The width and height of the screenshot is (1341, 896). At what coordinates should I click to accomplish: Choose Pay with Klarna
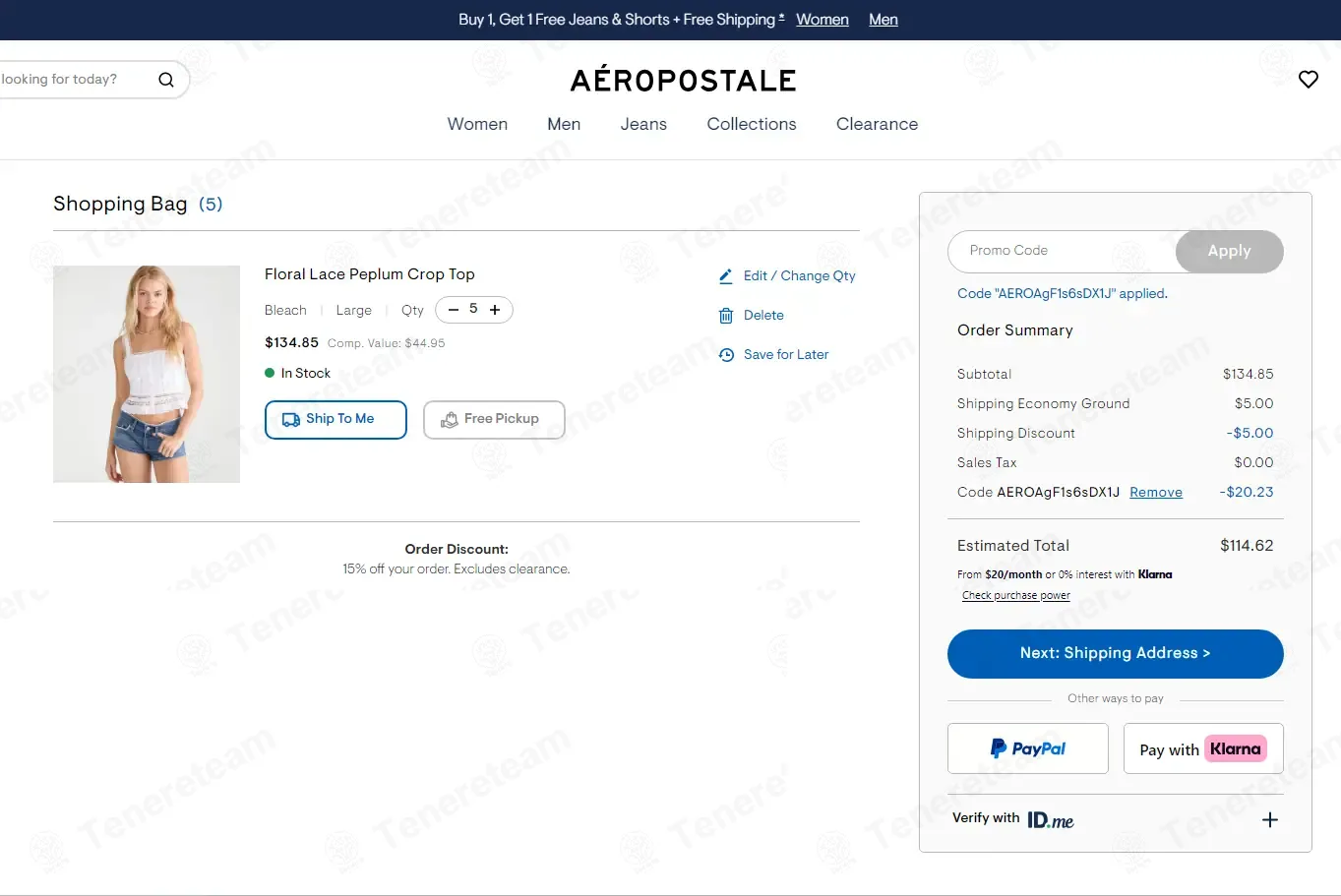[1203, 748]
